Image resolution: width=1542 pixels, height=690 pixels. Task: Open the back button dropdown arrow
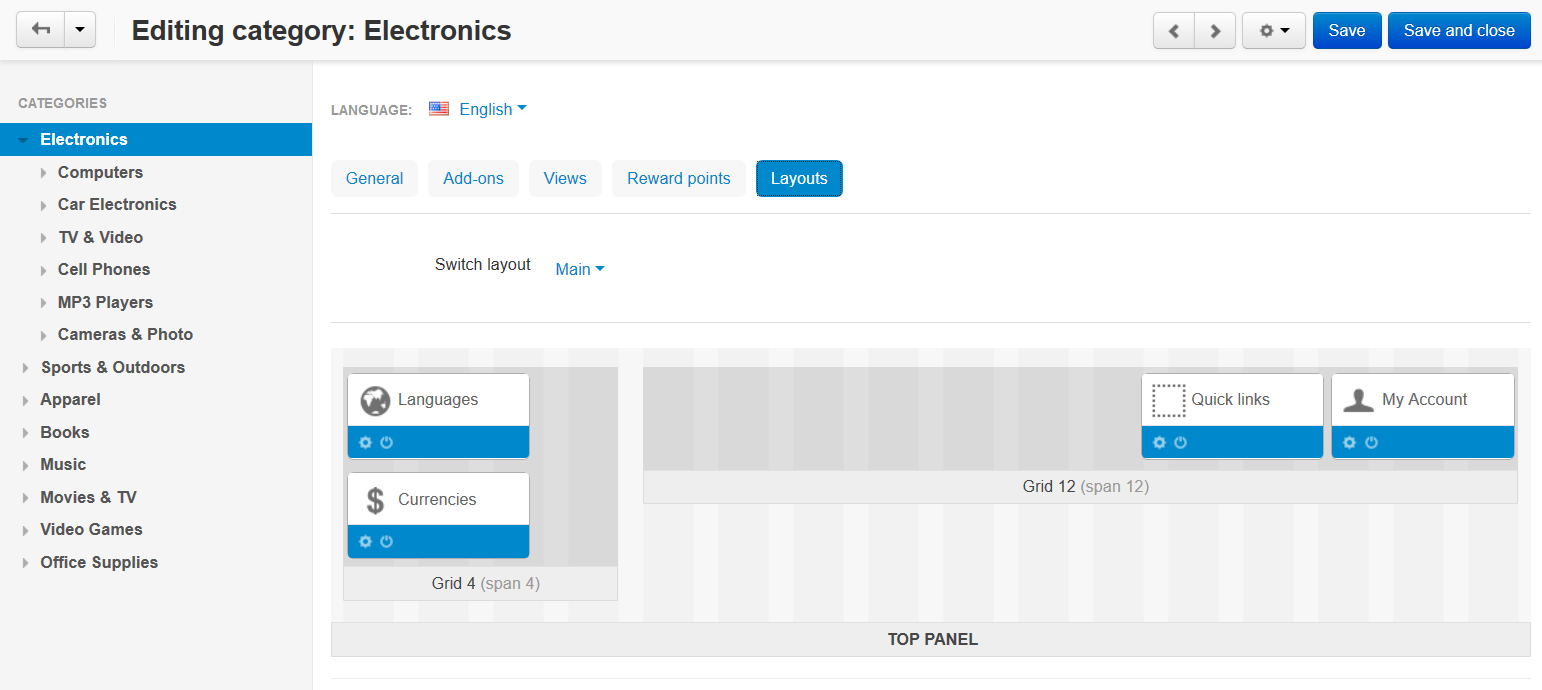pyautogui.click(x=80, y=30)
